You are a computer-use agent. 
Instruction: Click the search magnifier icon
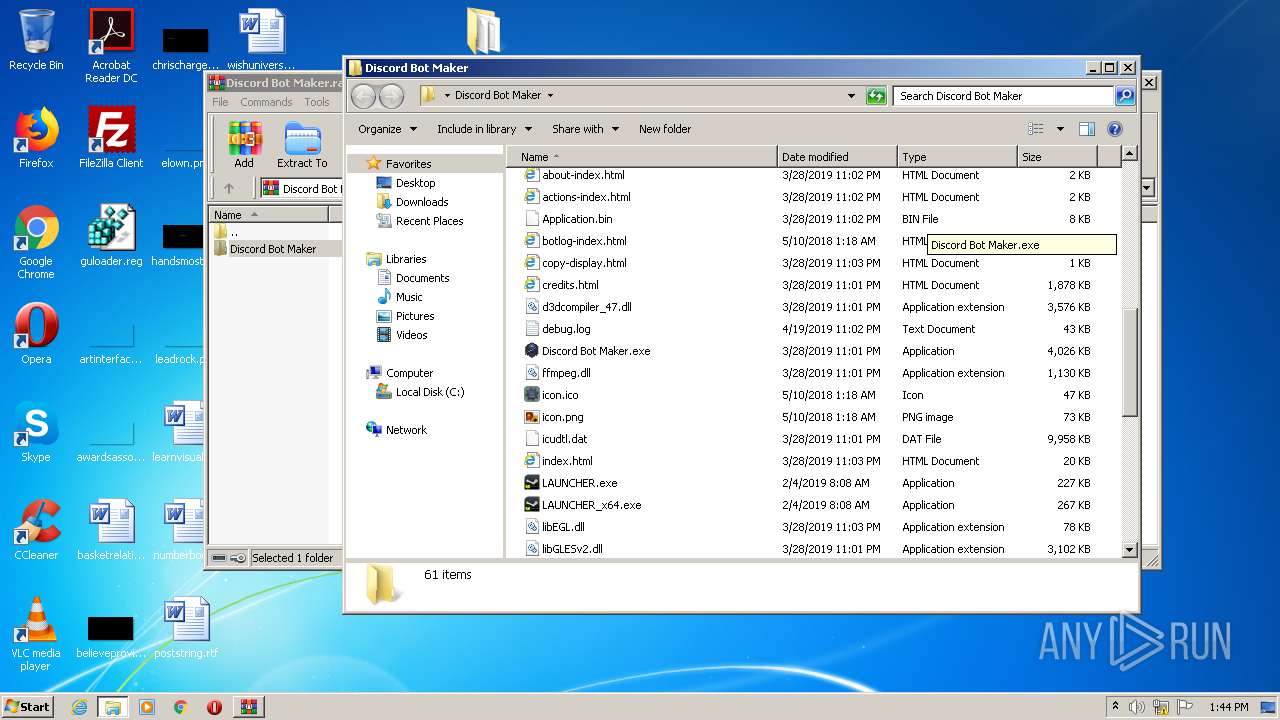coord(1125,96)
